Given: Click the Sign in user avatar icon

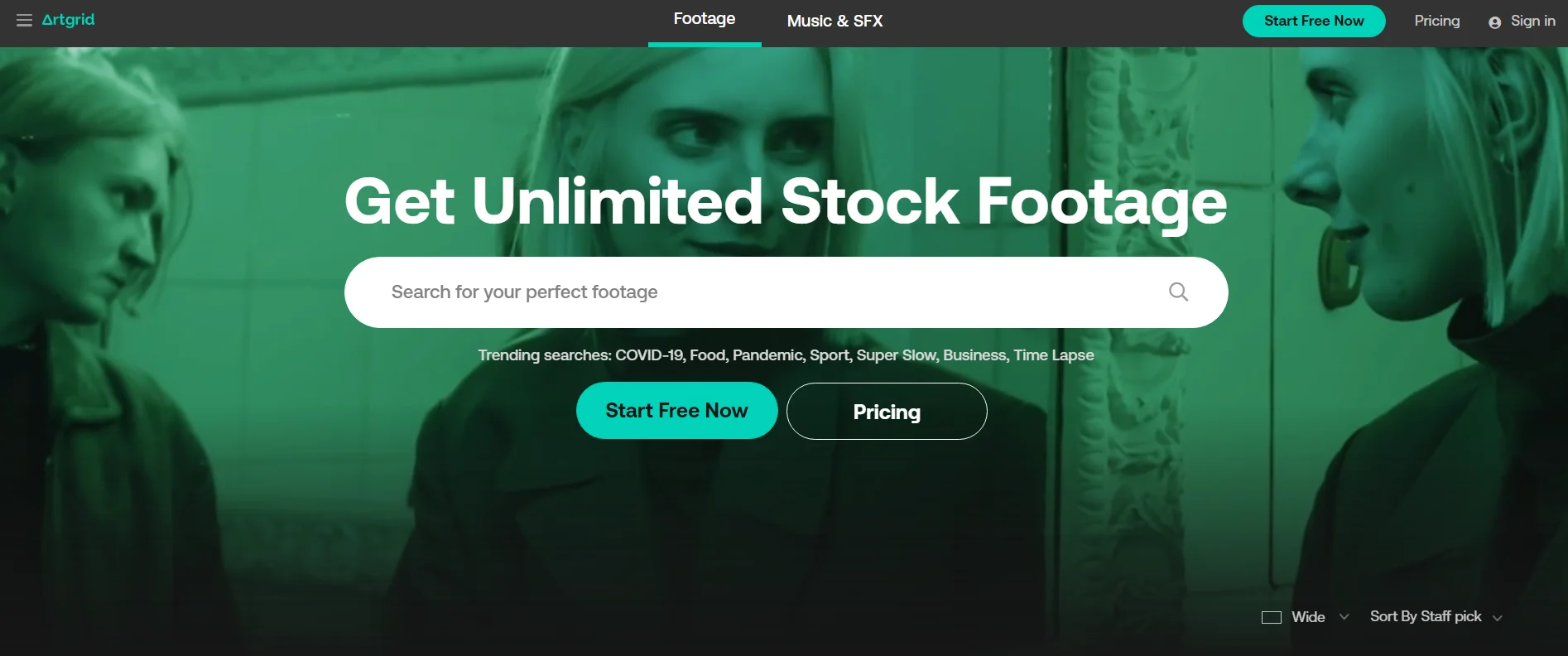Looking at the screenshot, I should 1494,22.
